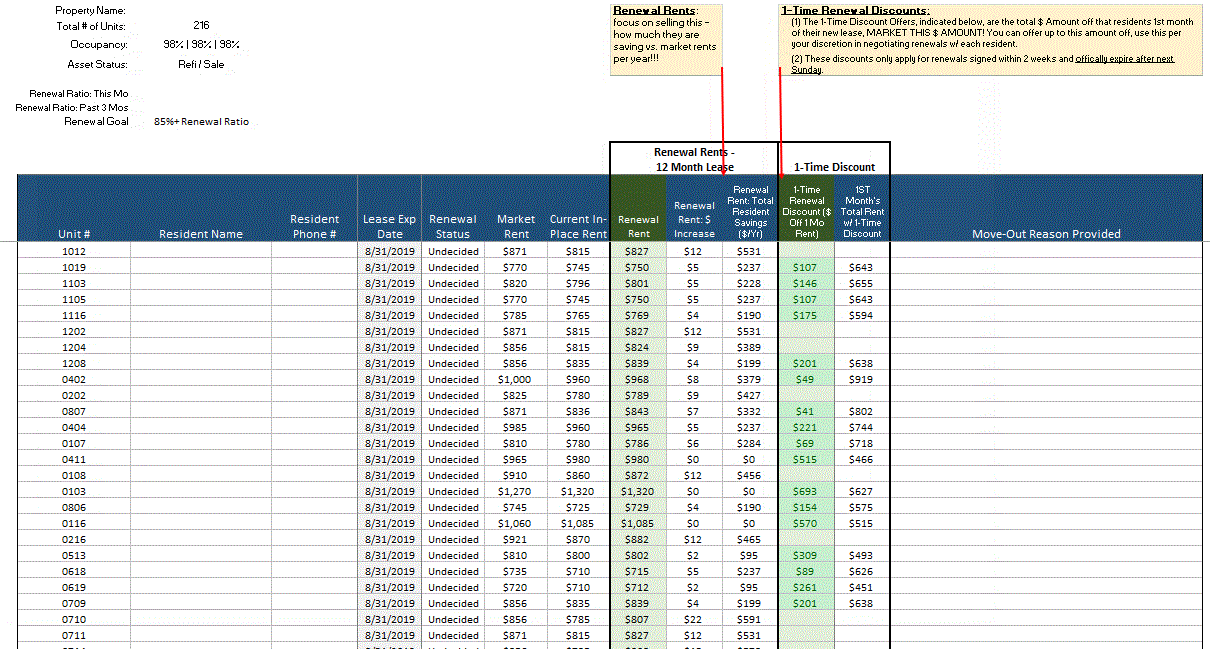The width and height of the screenshot is (1210, 649).
Task: Select the 'Renewal Ratio: Past 3 Mos' label
Action: click(x=72, y=107)
